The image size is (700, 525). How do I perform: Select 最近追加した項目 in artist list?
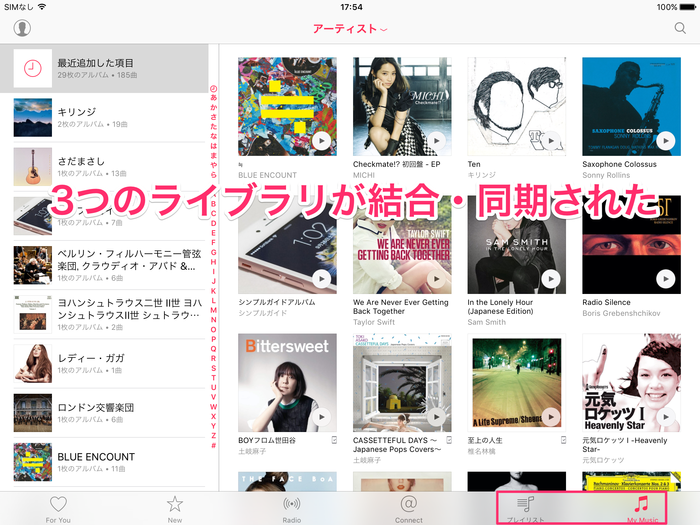point(104,68)
